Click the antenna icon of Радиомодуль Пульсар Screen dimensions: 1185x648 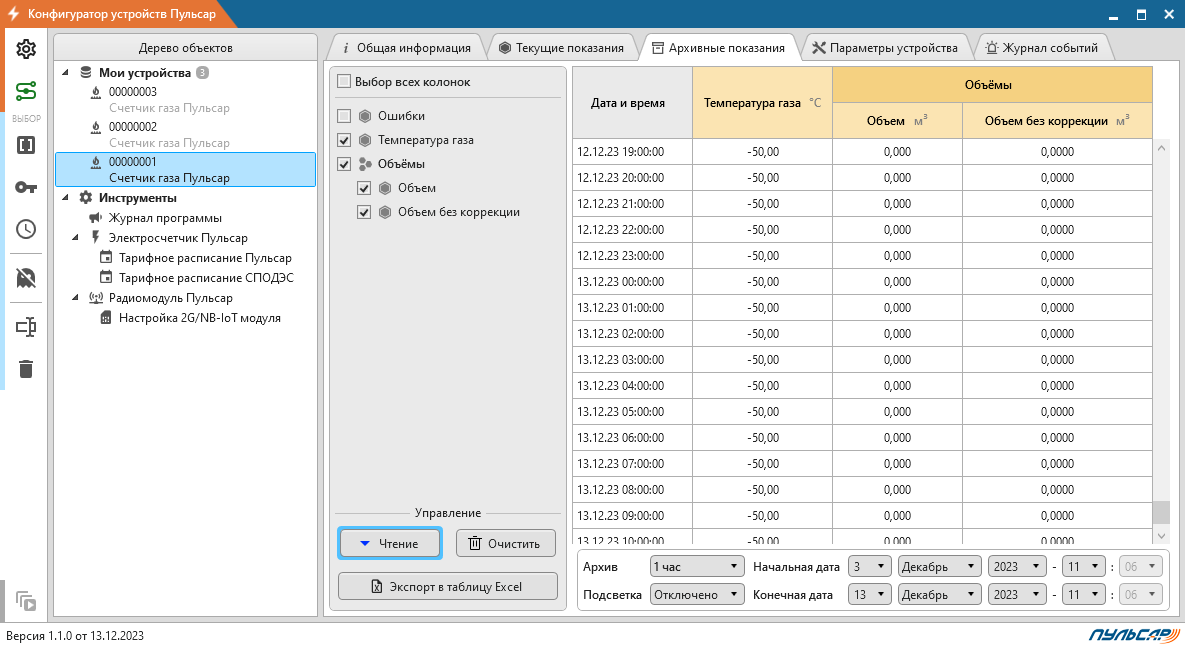tap(96, 298)
